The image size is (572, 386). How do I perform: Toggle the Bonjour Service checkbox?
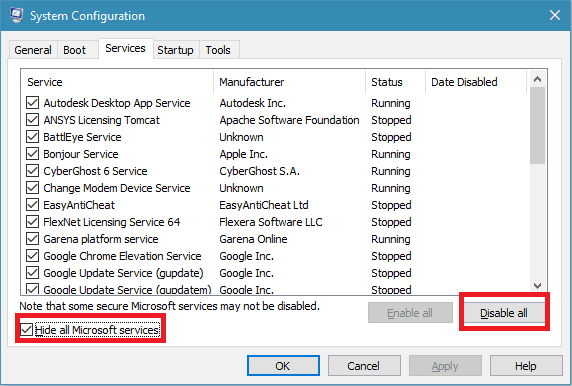click(32, 154)
